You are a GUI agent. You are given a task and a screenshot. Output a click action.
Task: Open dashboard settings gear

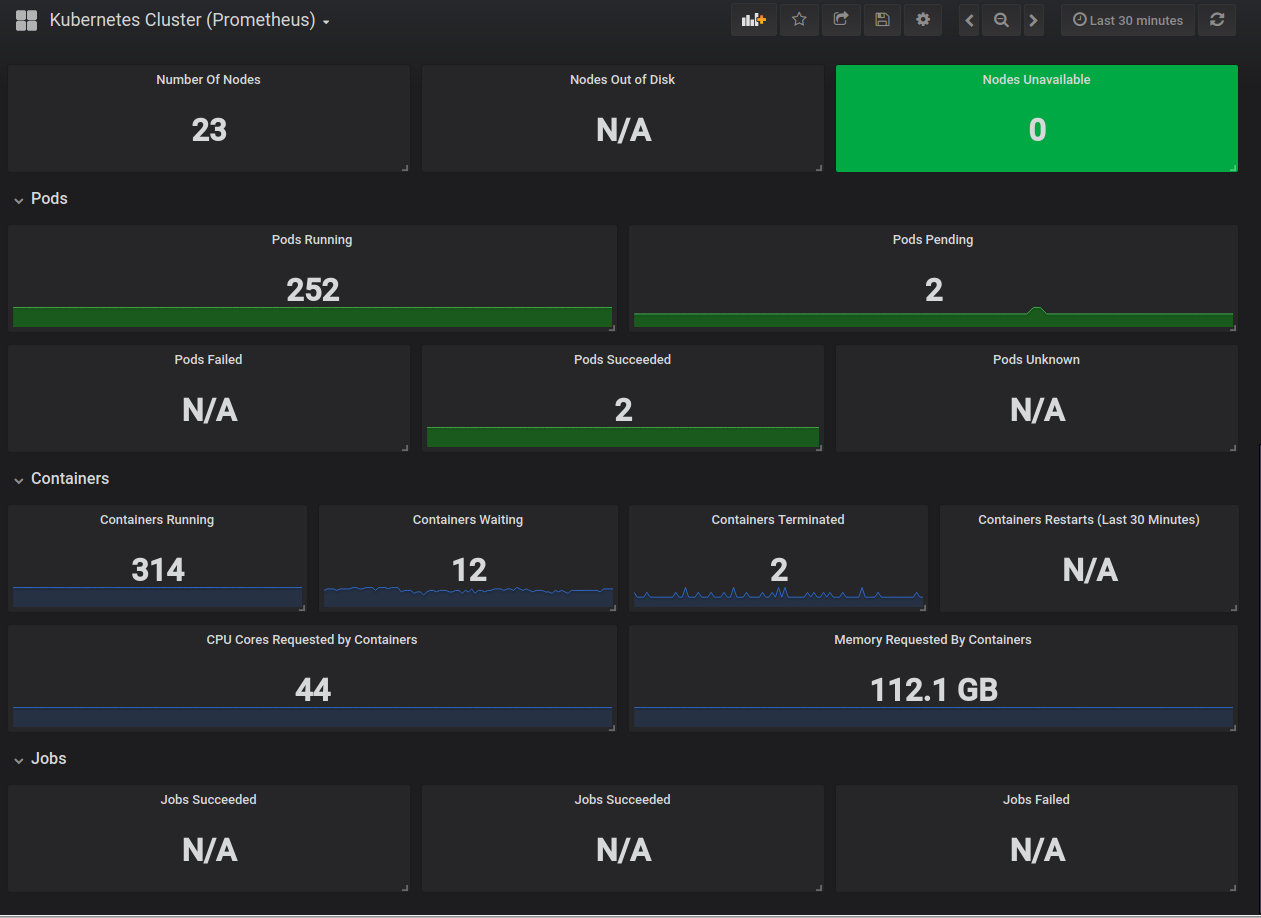coord(923,20)
